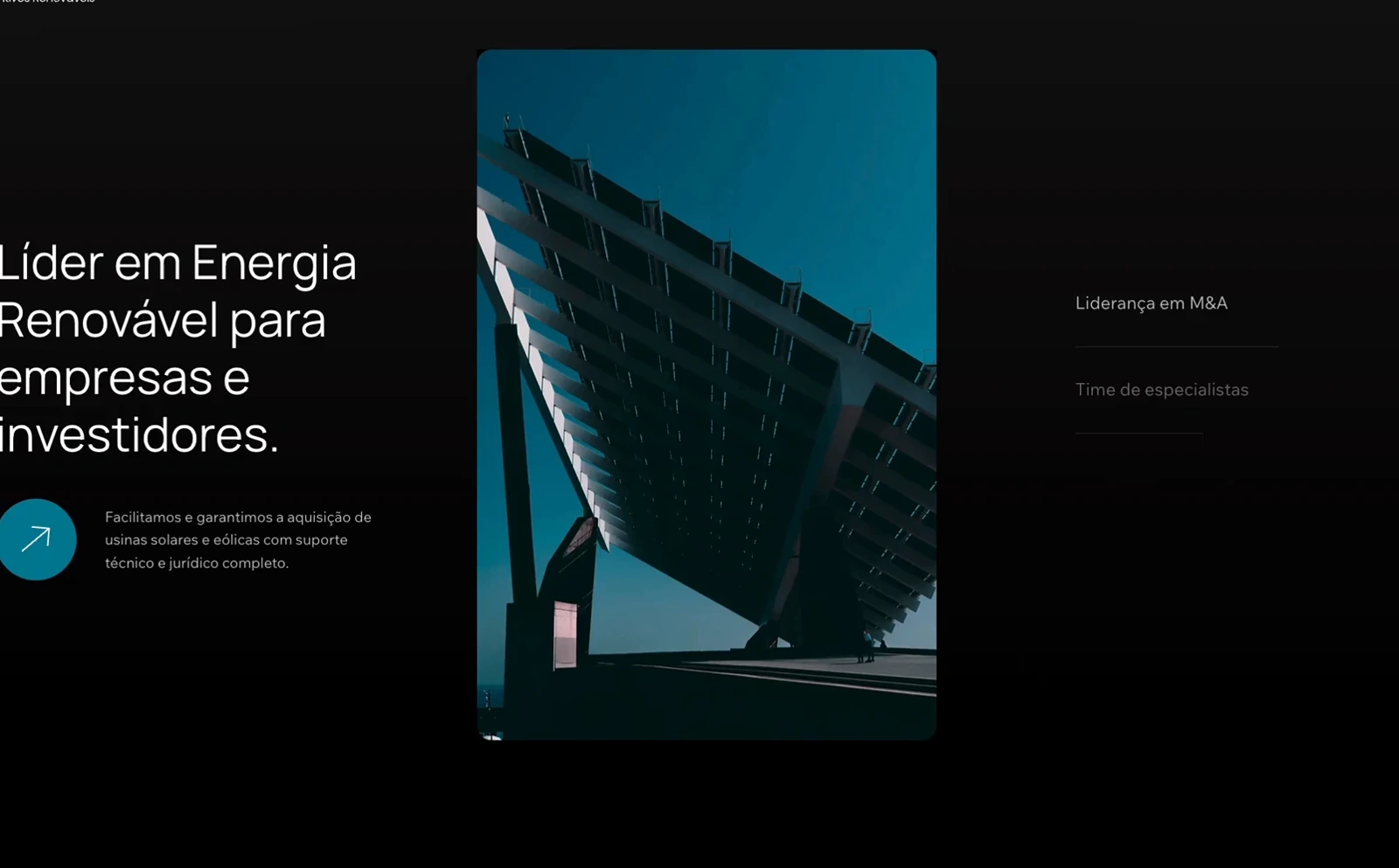
Task: Click the "Facilitamos e garantimos" description paragraph
Action: pos(238,540)
